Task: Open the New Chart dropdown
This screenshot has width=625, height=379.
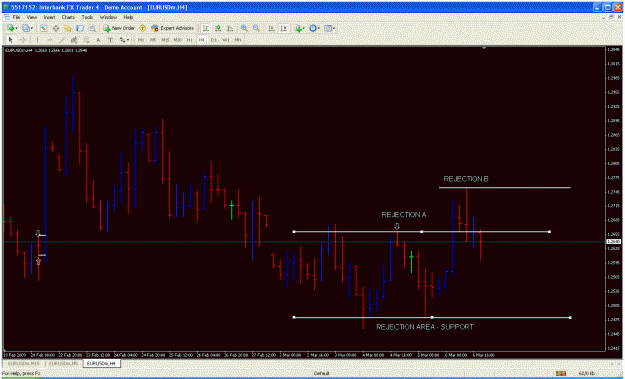Action: (x=12, y=28)
